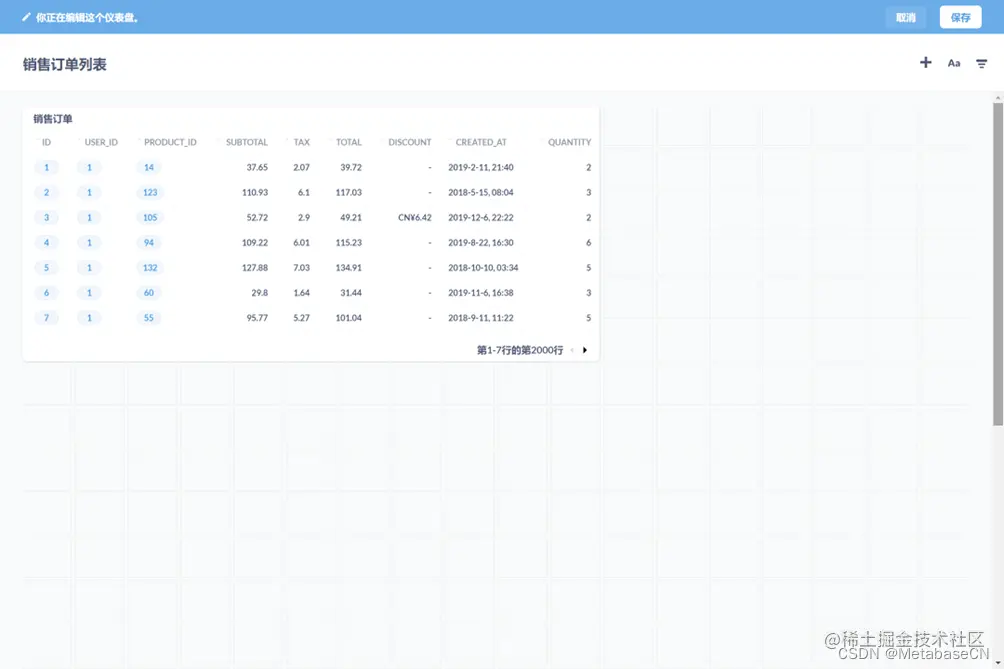Sort by the ID column header
1004x669 pixels.
pos(46,142)
